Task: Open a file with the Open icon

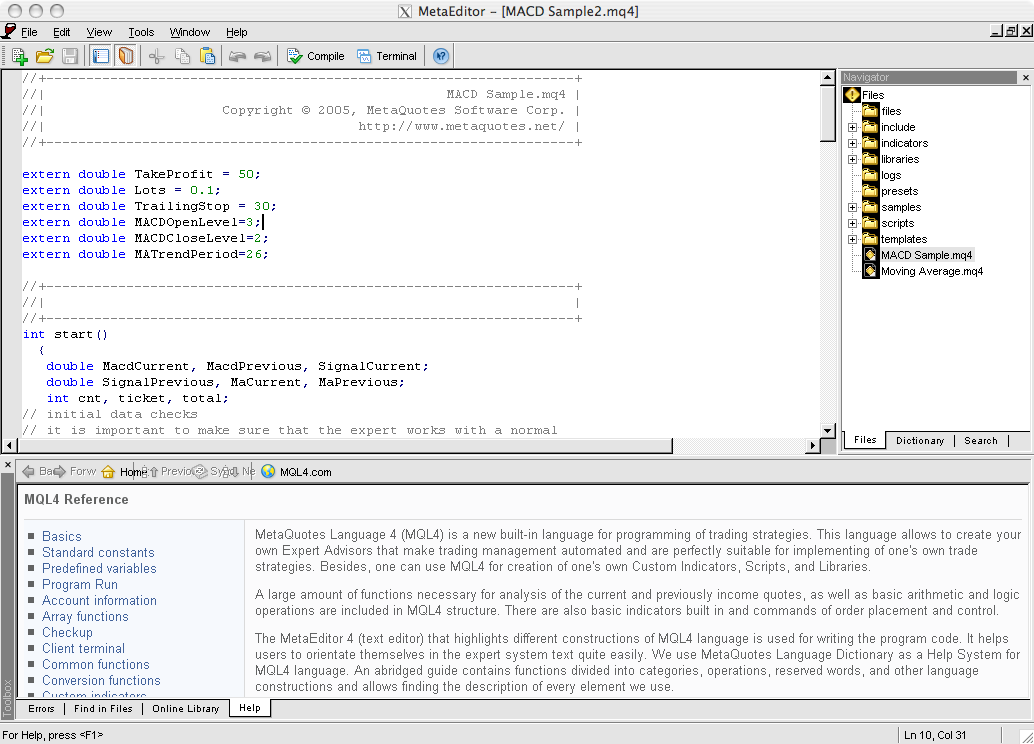Action: coord(46,56)
